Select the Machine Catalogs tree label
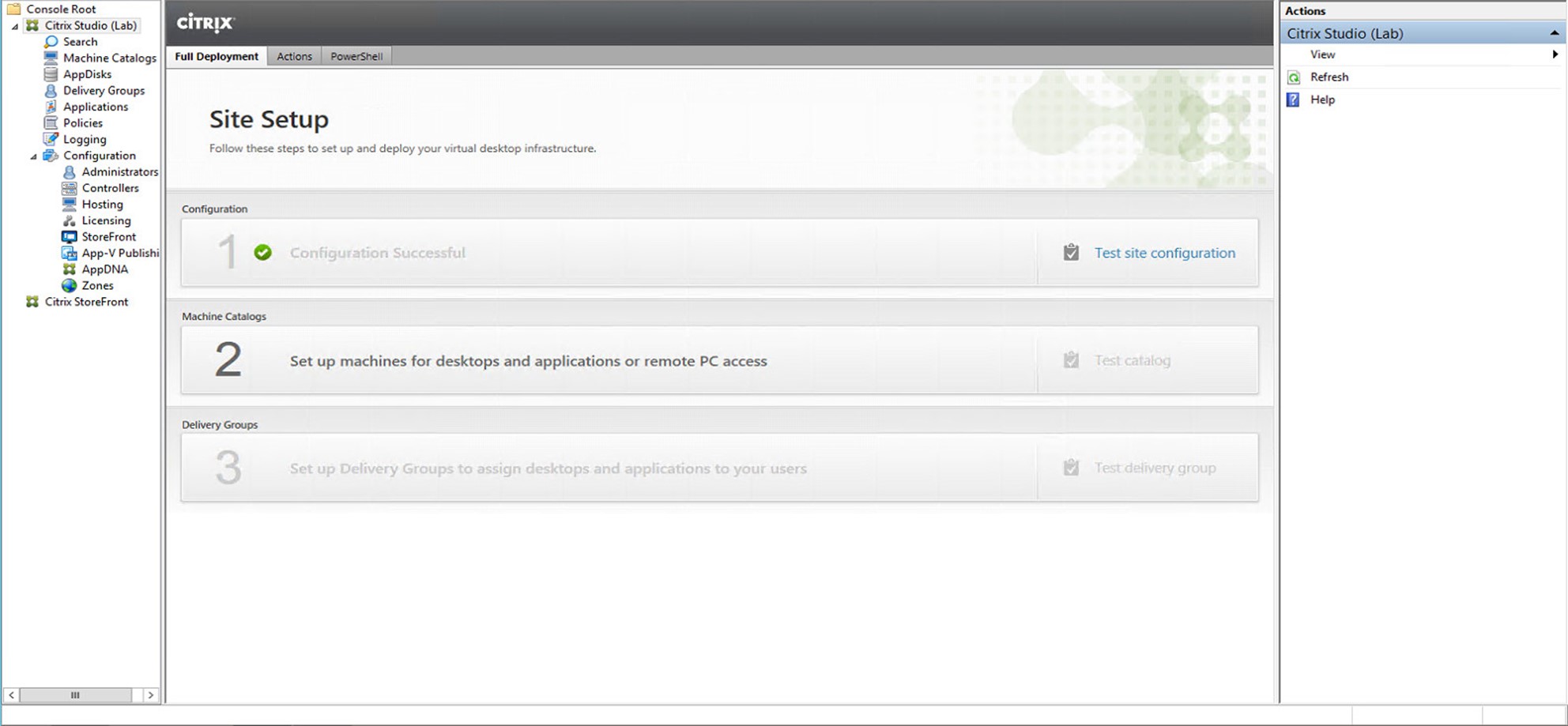1568x726 pixels. tap(110, 58)
